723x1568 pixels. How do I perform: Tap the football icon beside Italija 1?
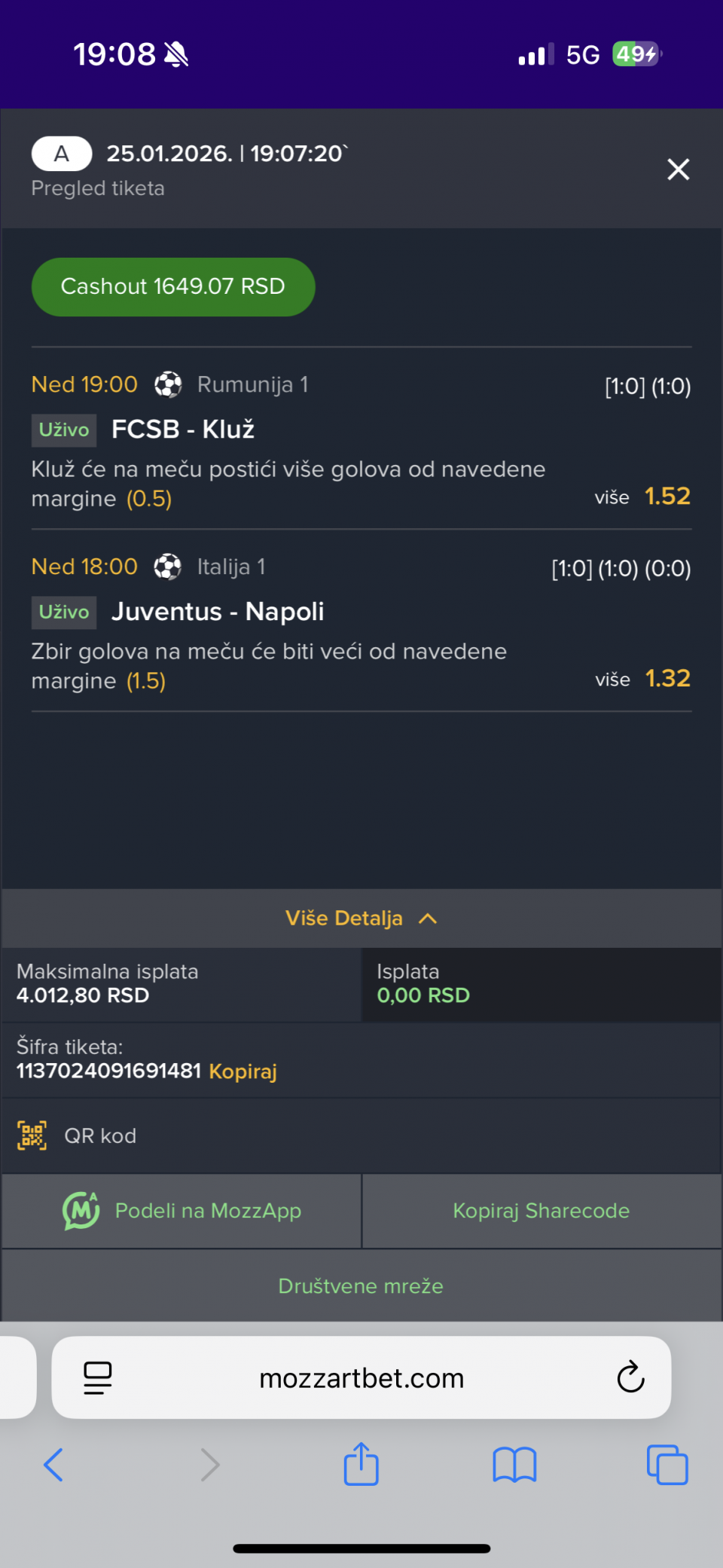pyautogui.click(x=168, y=567)
